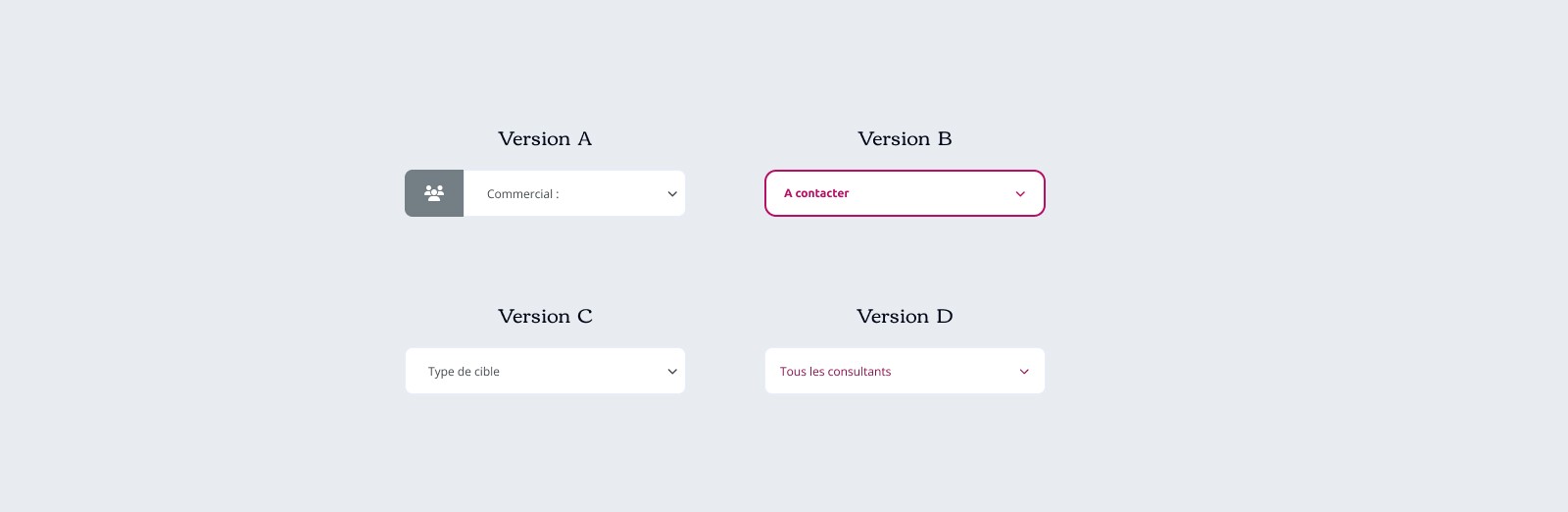Click the Version C heading

[545, 316]
